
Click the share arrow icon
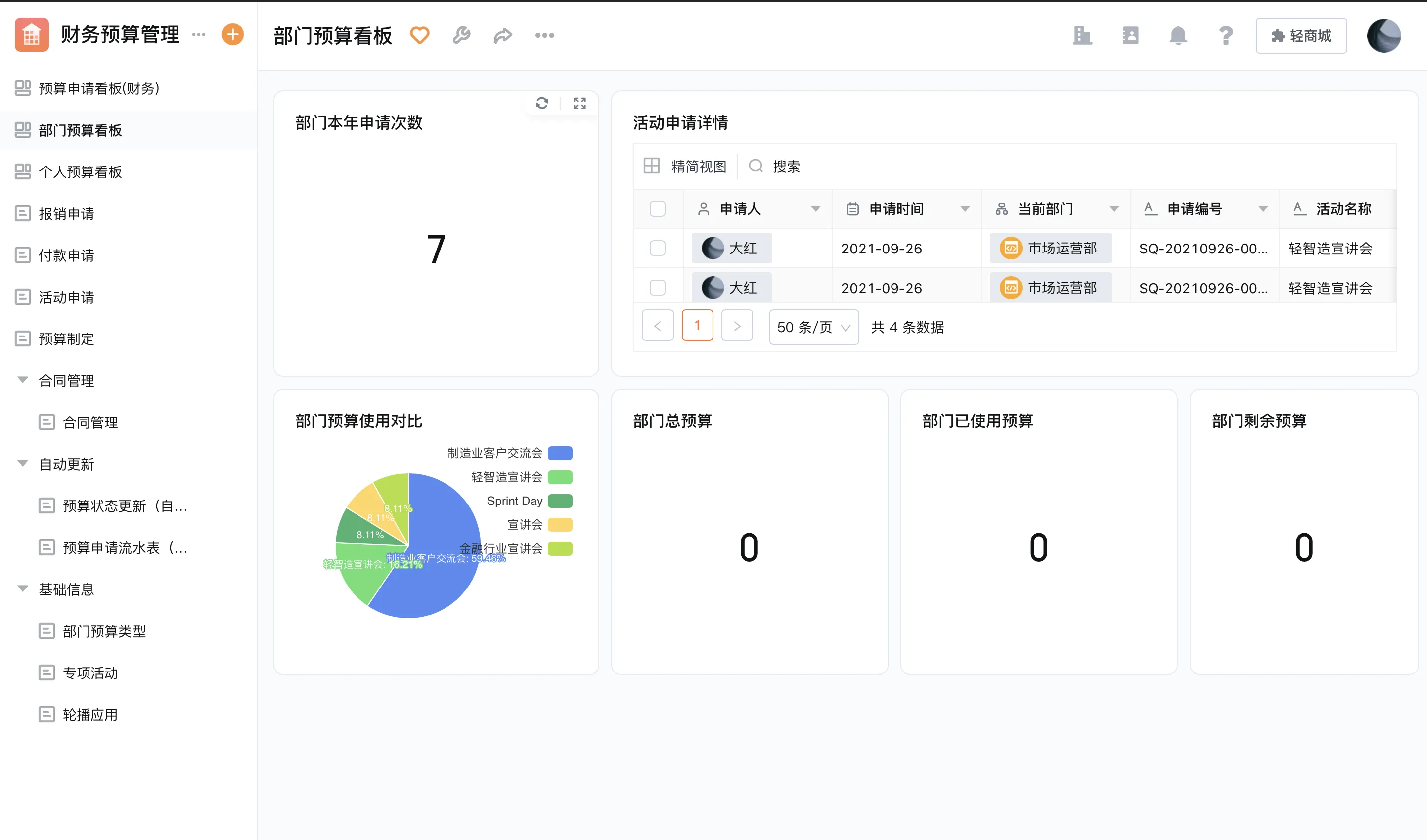point(502,35)
